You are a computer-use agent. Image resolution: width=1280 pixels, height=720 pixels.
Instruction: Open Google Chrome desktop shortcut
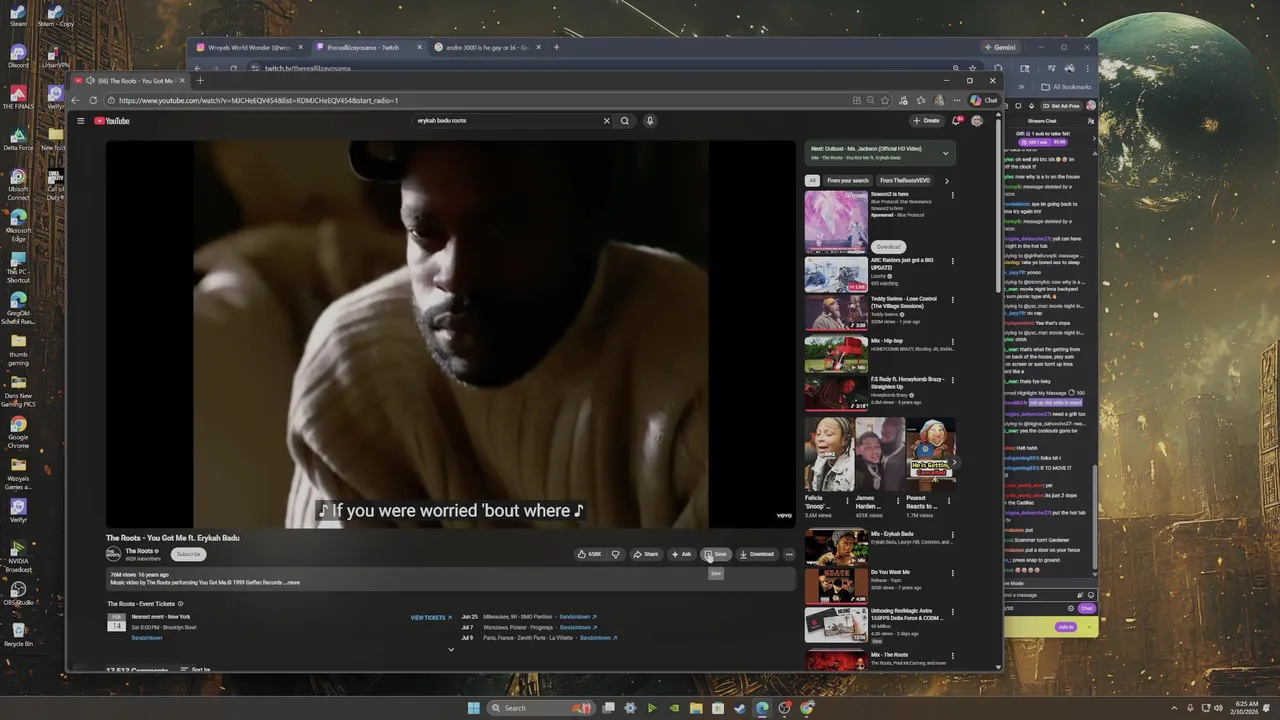(x=18, y=430)
